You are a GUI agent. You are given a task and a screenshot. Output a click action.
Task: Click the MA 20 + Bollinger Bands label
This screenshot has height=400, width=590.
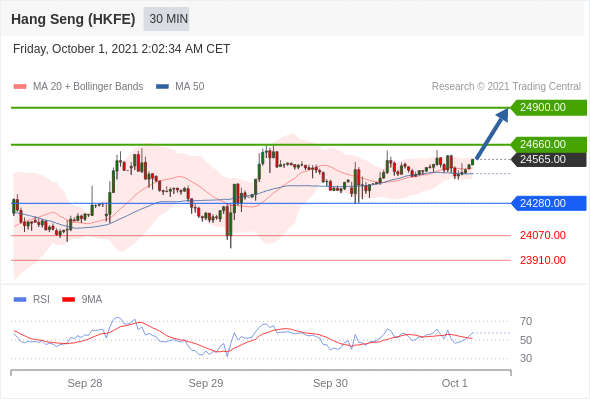pos(88,87)
